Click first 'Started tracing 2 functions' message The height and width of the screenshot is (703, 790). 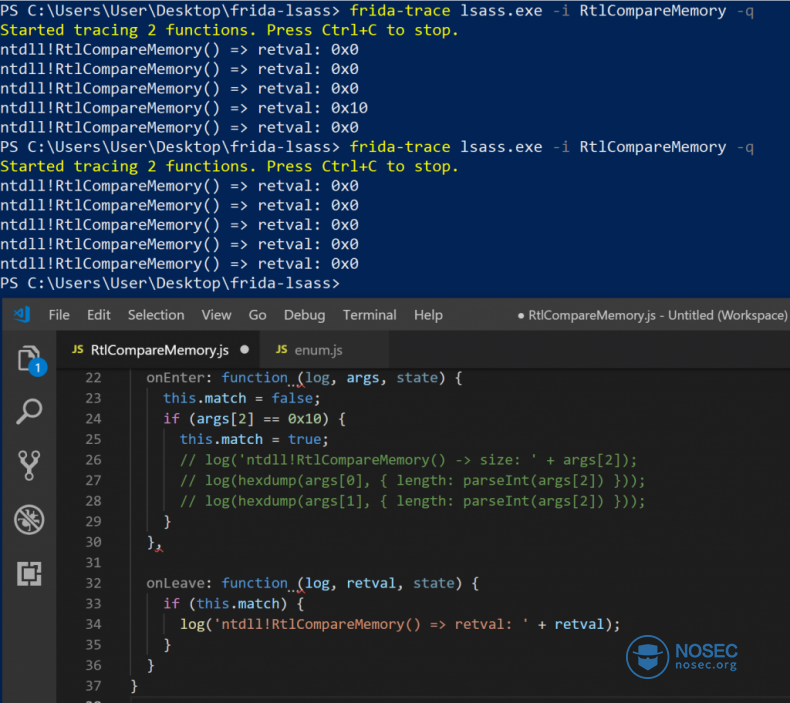pos(229,30)
